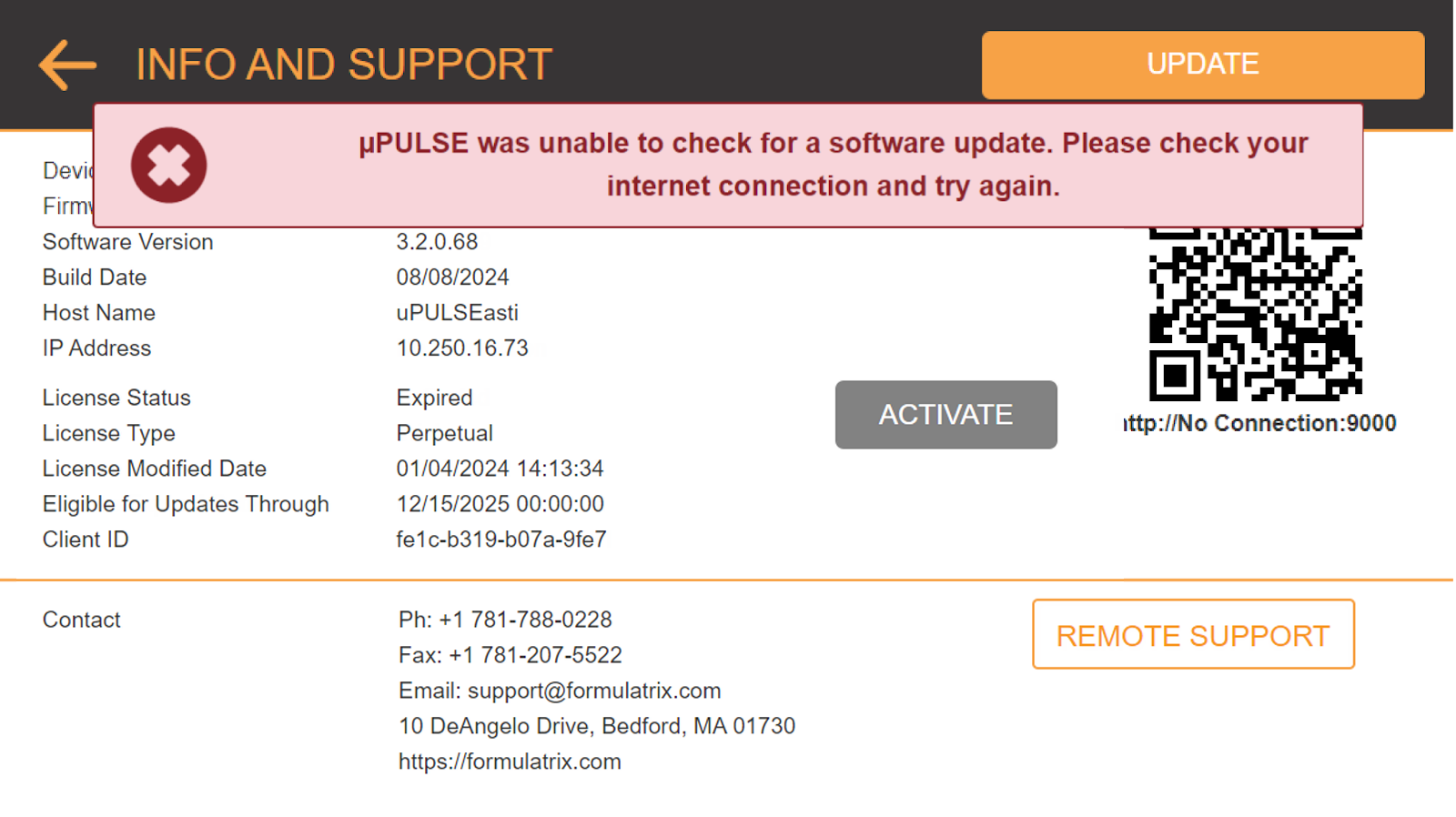1456x817 pixels.
Task: Click the Software Version number 3.2.0.68
Action: click(x=437, y=242)
